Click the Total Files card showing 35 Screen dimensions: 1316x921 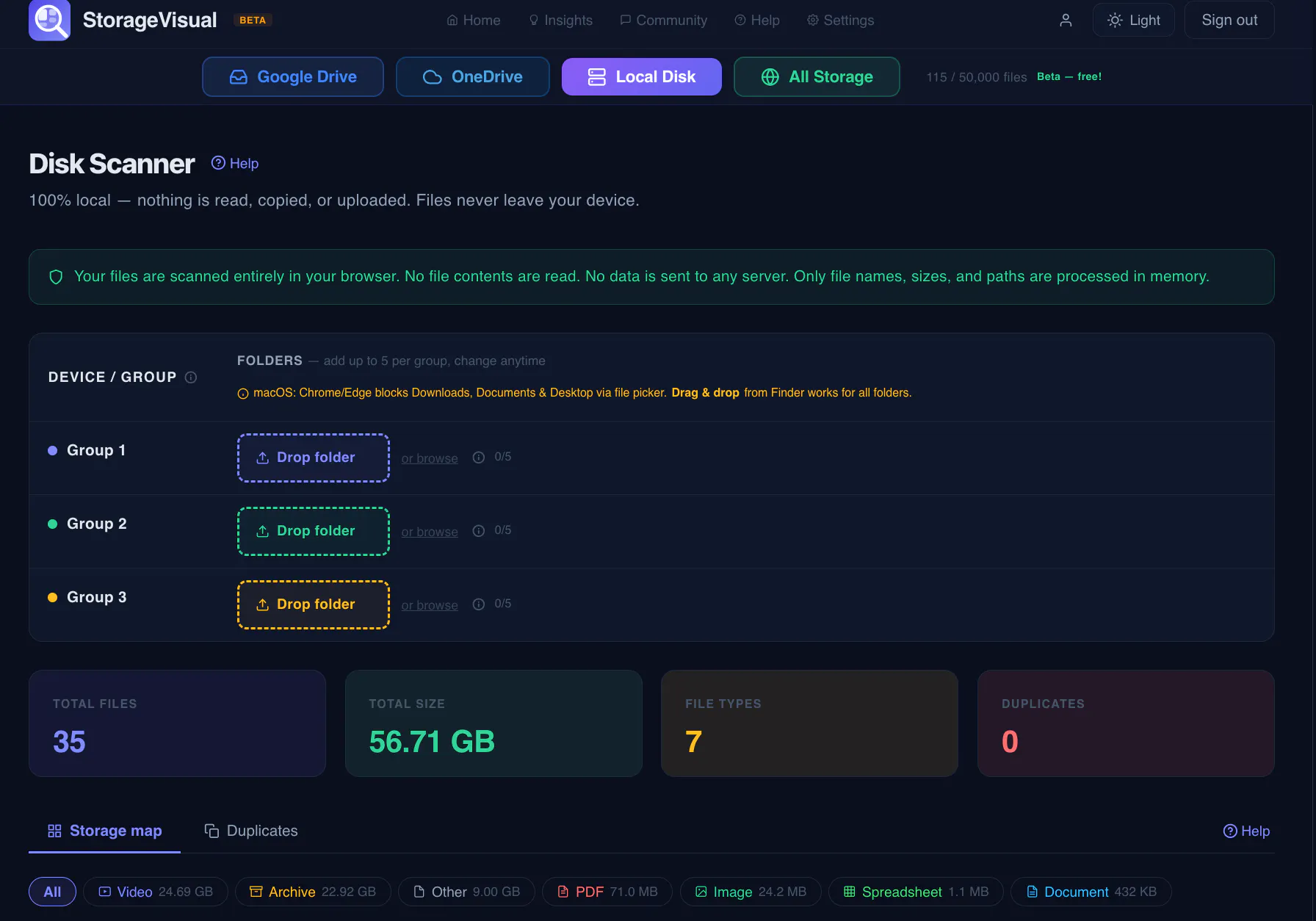(177, 723)
